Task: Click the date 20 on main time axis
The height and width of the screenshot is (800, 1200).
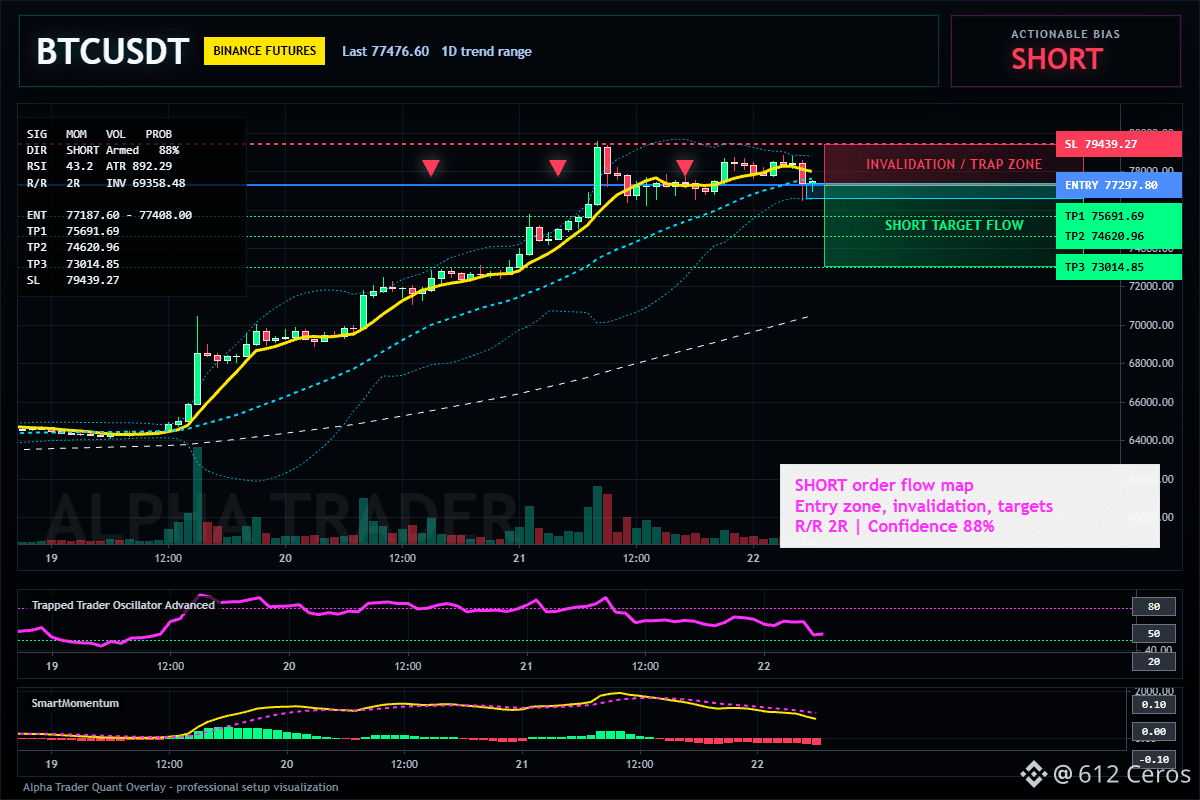Action: [x=285, y=558]
